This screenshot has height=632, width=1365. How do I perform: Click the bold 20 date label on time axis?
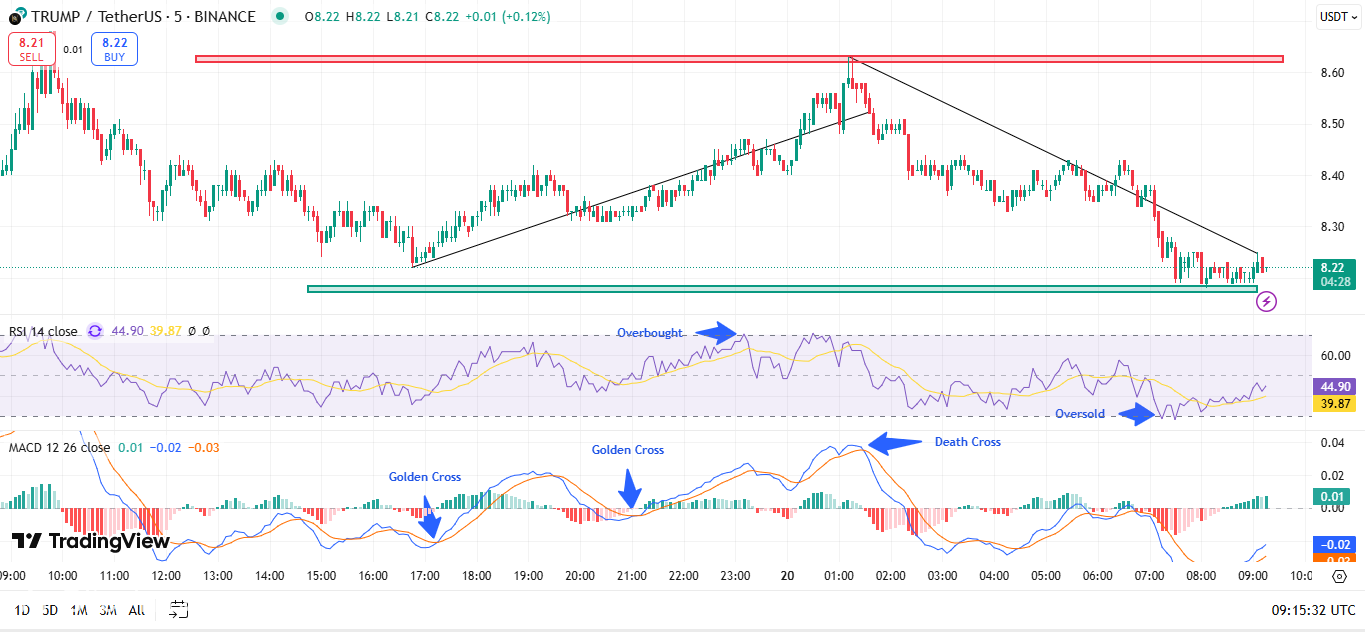tap(787, 576)
